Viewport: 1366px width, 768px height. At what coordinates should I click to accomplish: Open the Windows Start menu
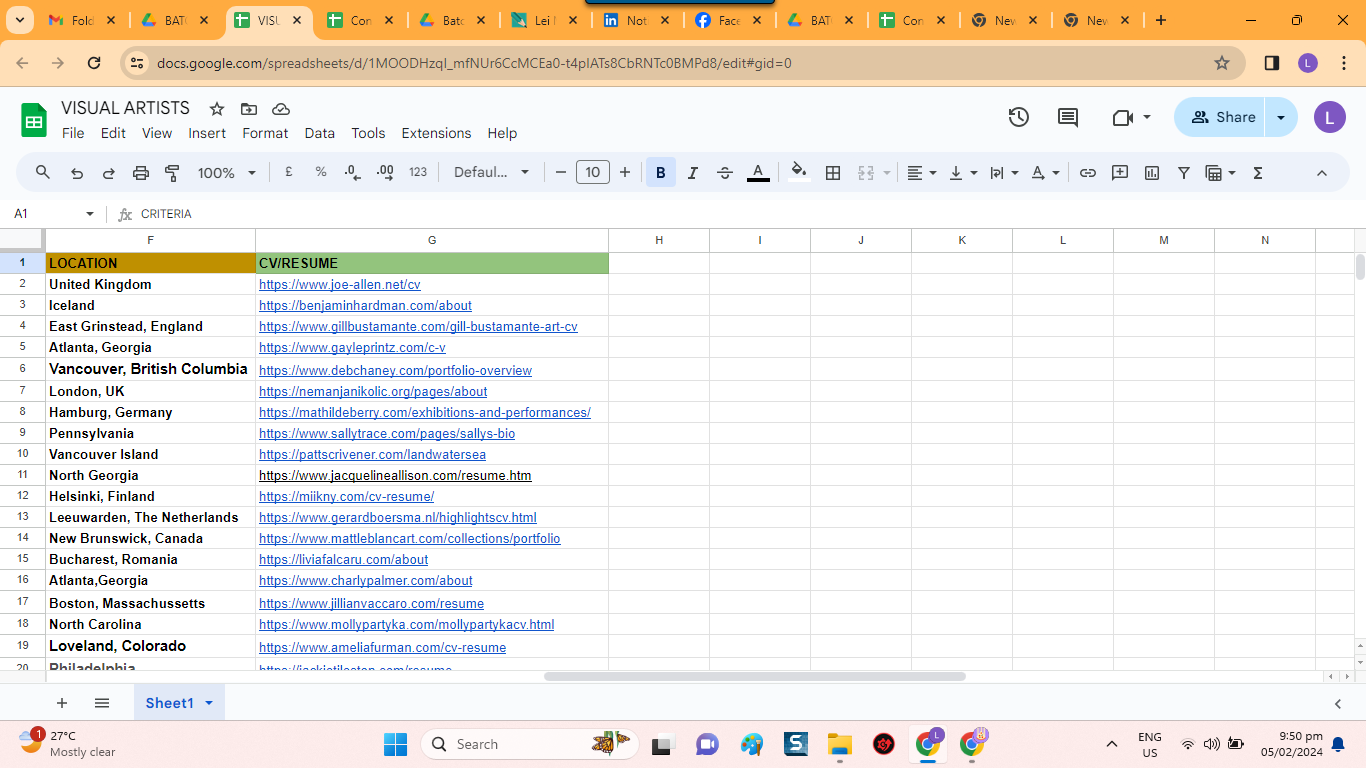[396, 744]
